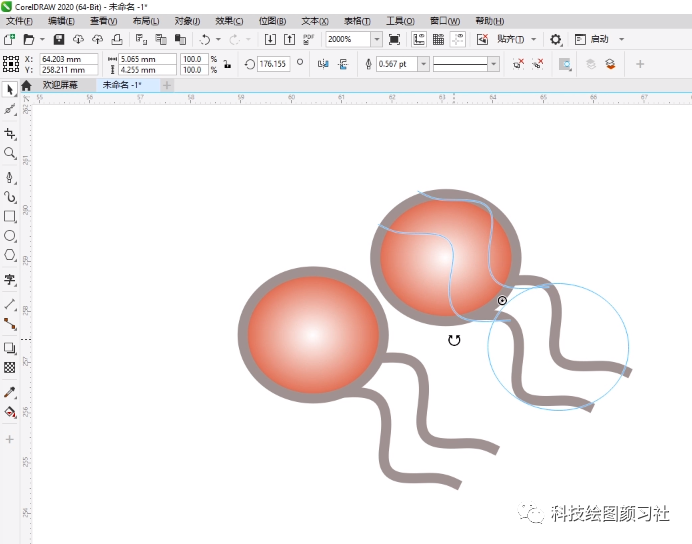This screenshot has height=544, width=692.
Task: Expand the Open file dropdown arrow
Action: point(42,39)
